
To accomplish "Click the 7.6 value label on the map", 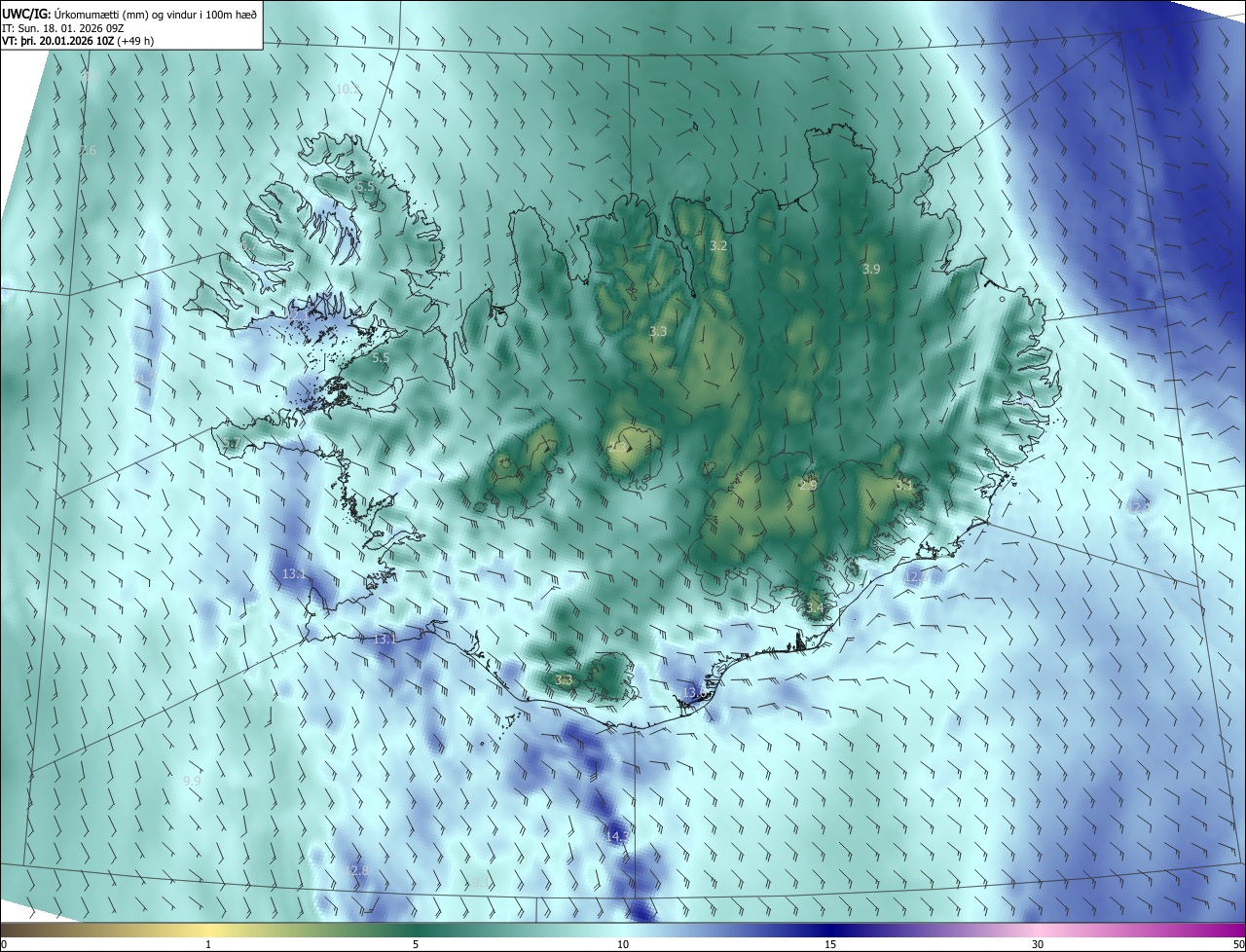I will 88,150.
